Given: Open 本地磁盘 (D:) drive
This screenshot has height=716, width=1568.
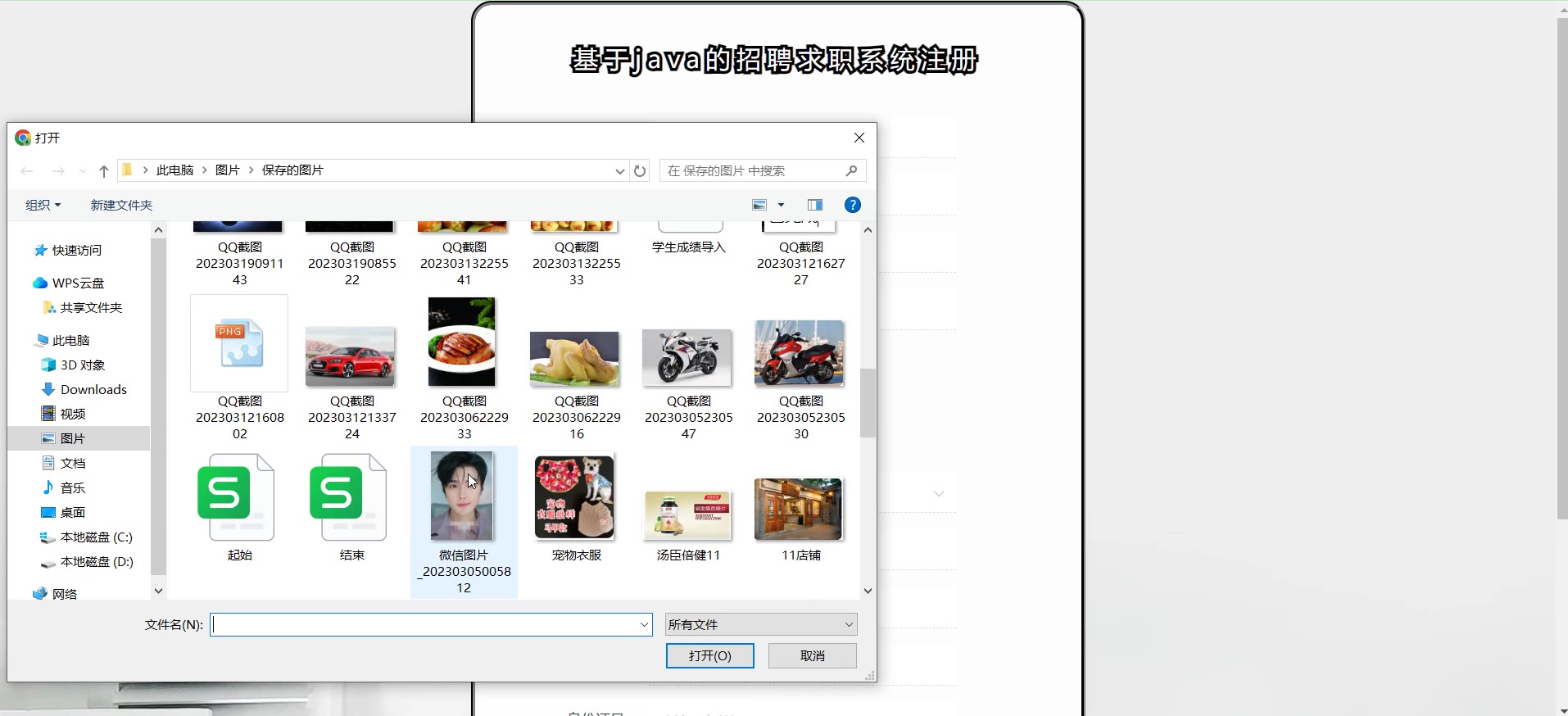Looking at the screenshot, I should coord(96,562).
